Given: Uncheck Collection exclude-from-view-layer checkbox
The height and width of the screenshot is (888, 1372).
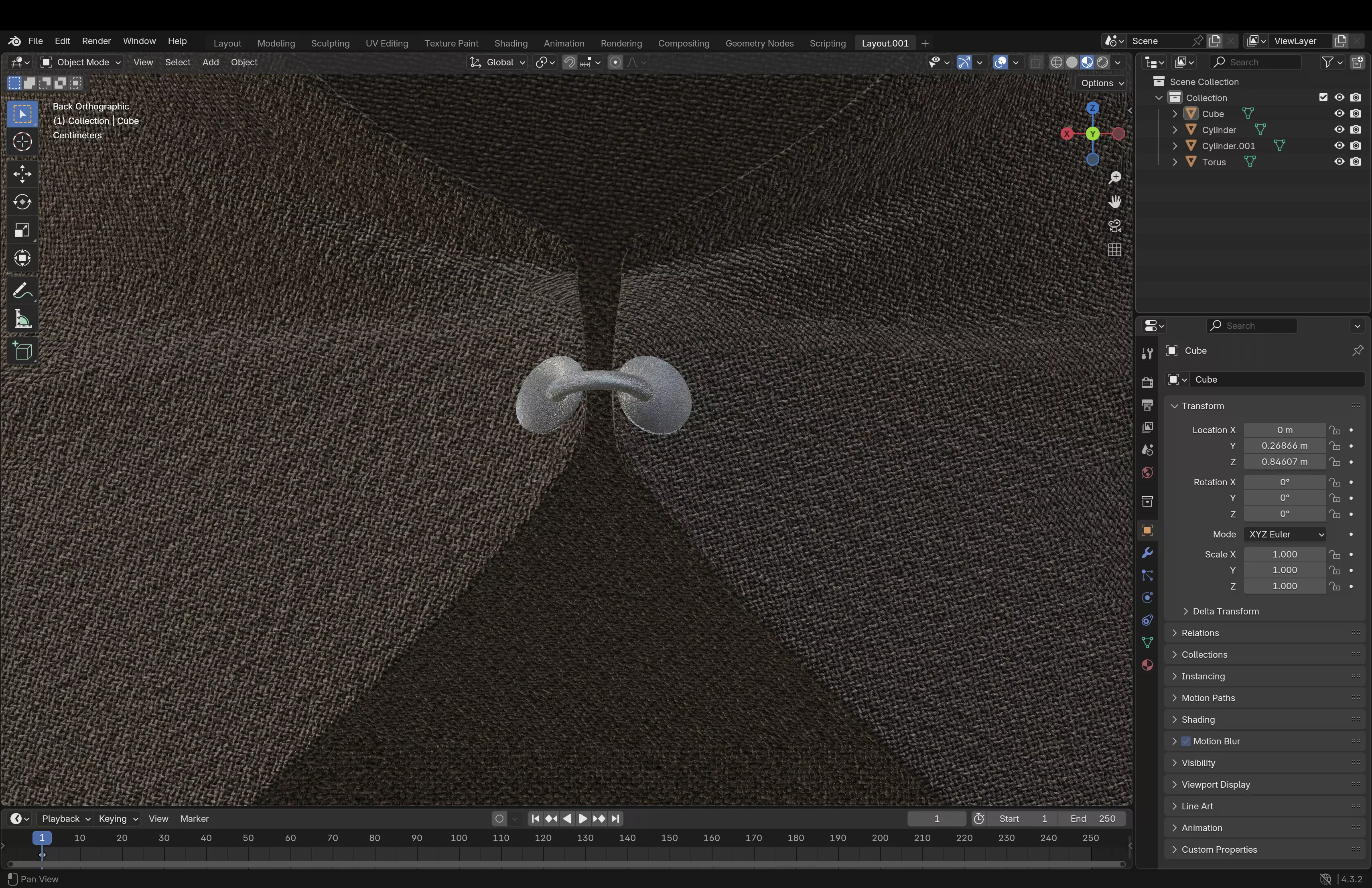Looking at the screenshot, I should click(x=1323, y=97).
